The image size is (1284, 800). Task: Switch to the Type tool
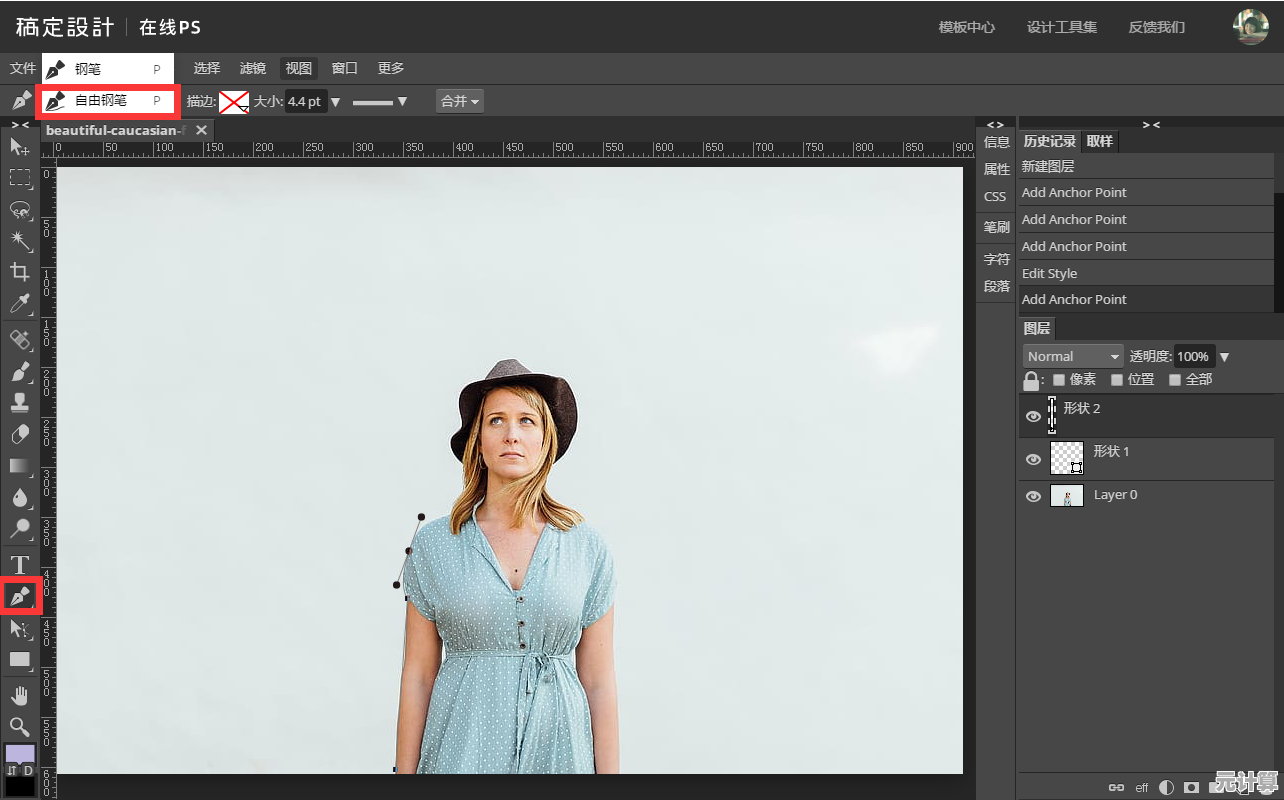[20, 565]
